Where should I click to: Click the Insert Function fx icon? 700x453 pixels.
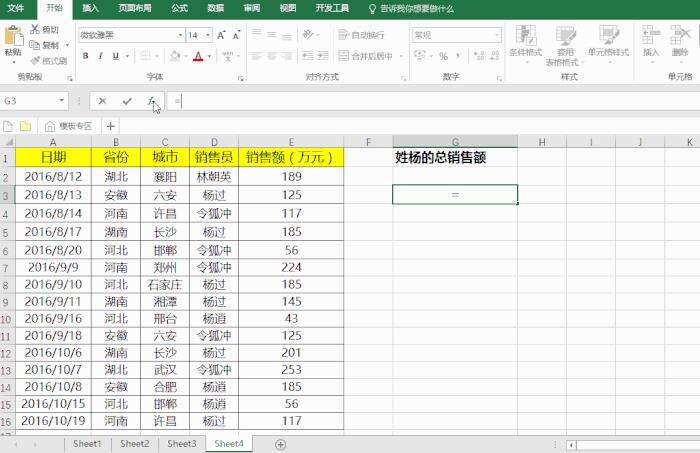pyautogui.click(x=151, y=101)
